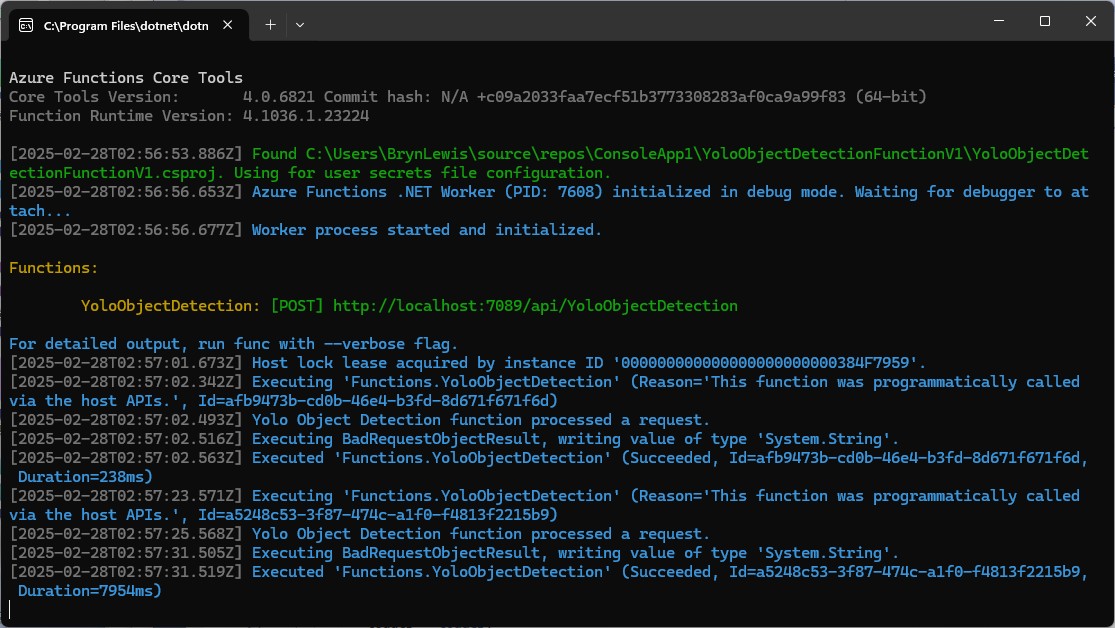Click the blinking cursor at the bottom
1115x628 pixels.
pos(11,609)
